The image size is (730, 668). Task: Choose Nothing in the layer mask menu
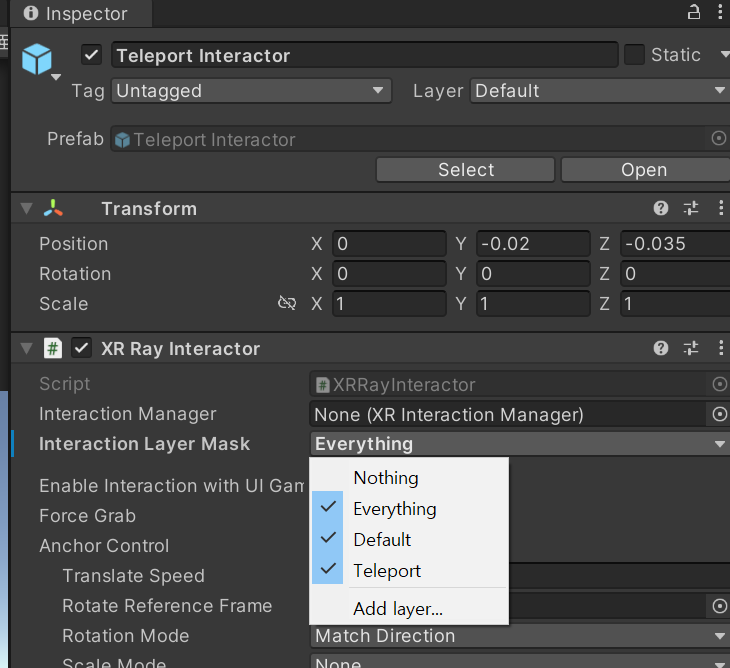click(409, 478)
